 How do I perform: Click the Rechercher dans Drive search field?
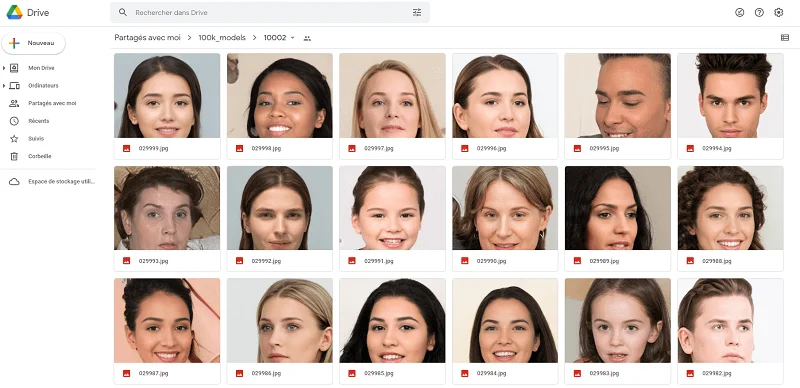tap(269, 12)
